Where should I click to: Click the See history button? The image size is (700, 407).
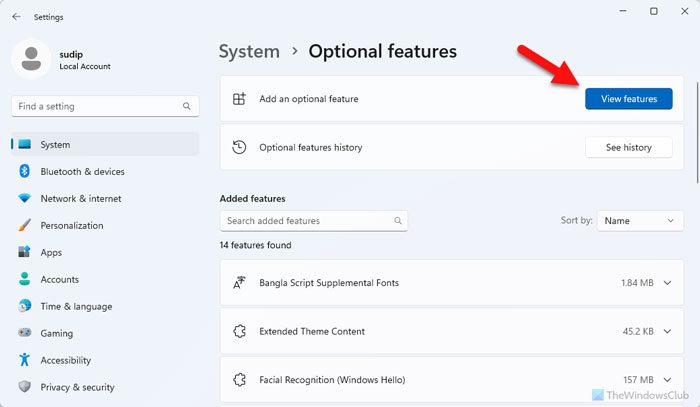[x=629, y=147]
